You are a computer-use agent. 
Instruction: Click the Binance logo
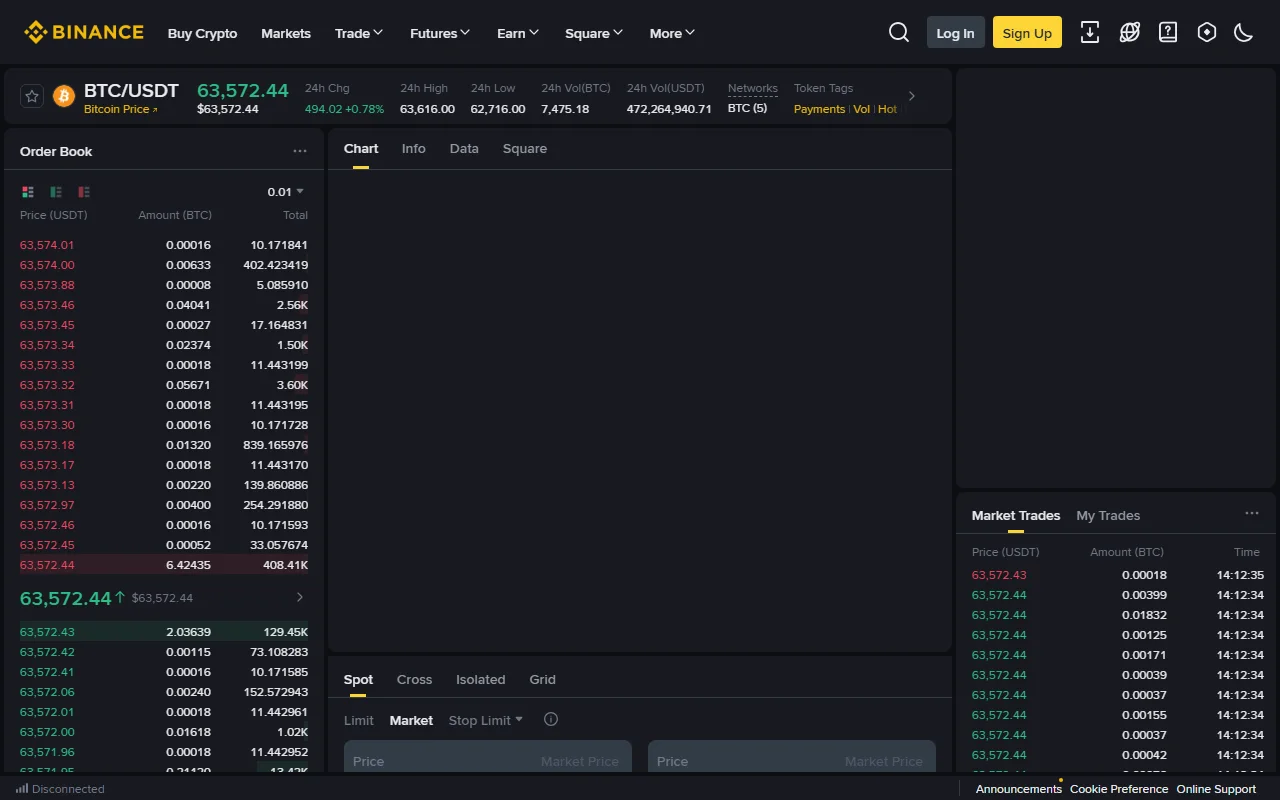(84, 32)
